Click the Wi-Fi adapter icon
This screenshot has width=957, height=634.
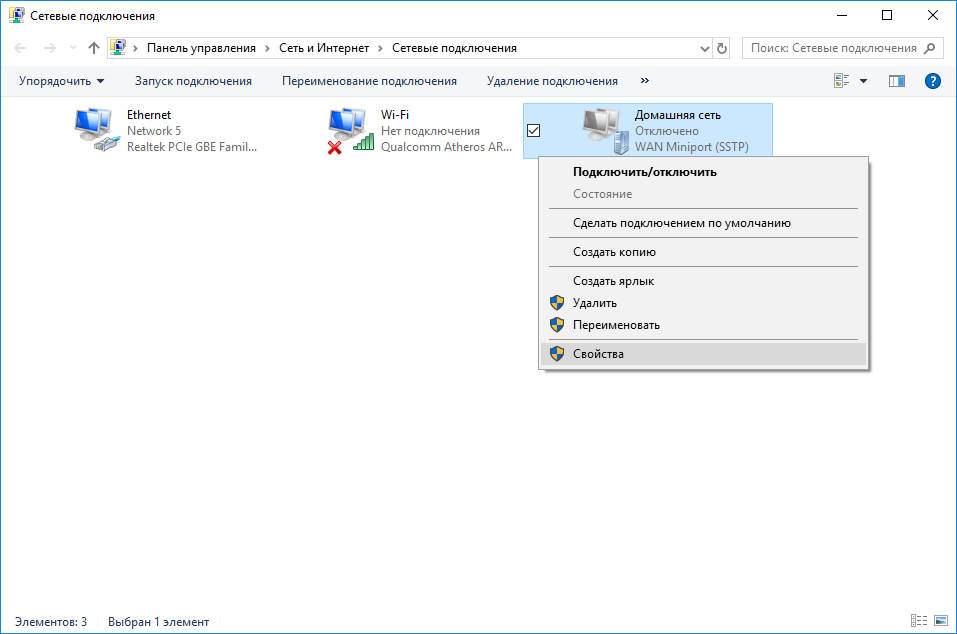pos(350,130)
